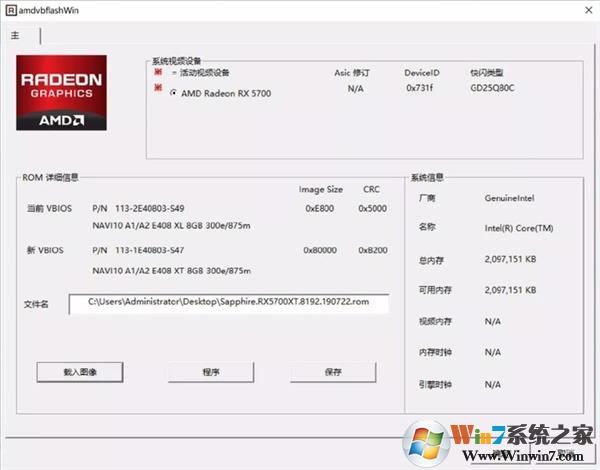Screen dimensions: 600x470
Task: Select the AMD Radeon RX 5700 radio button
Action: pyautogui.click(x=173, y=93)
